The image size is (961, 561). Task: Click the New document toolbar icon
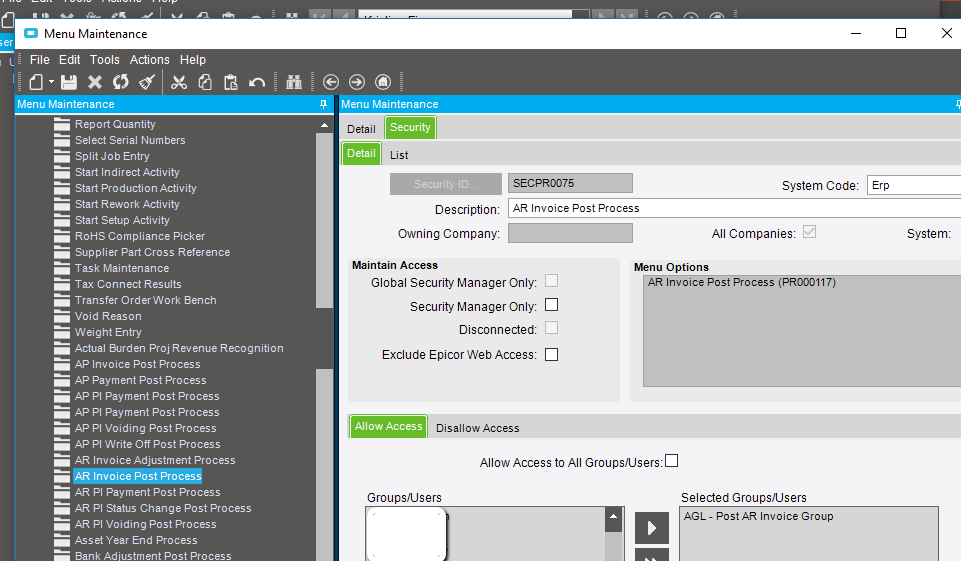point(36,82)
